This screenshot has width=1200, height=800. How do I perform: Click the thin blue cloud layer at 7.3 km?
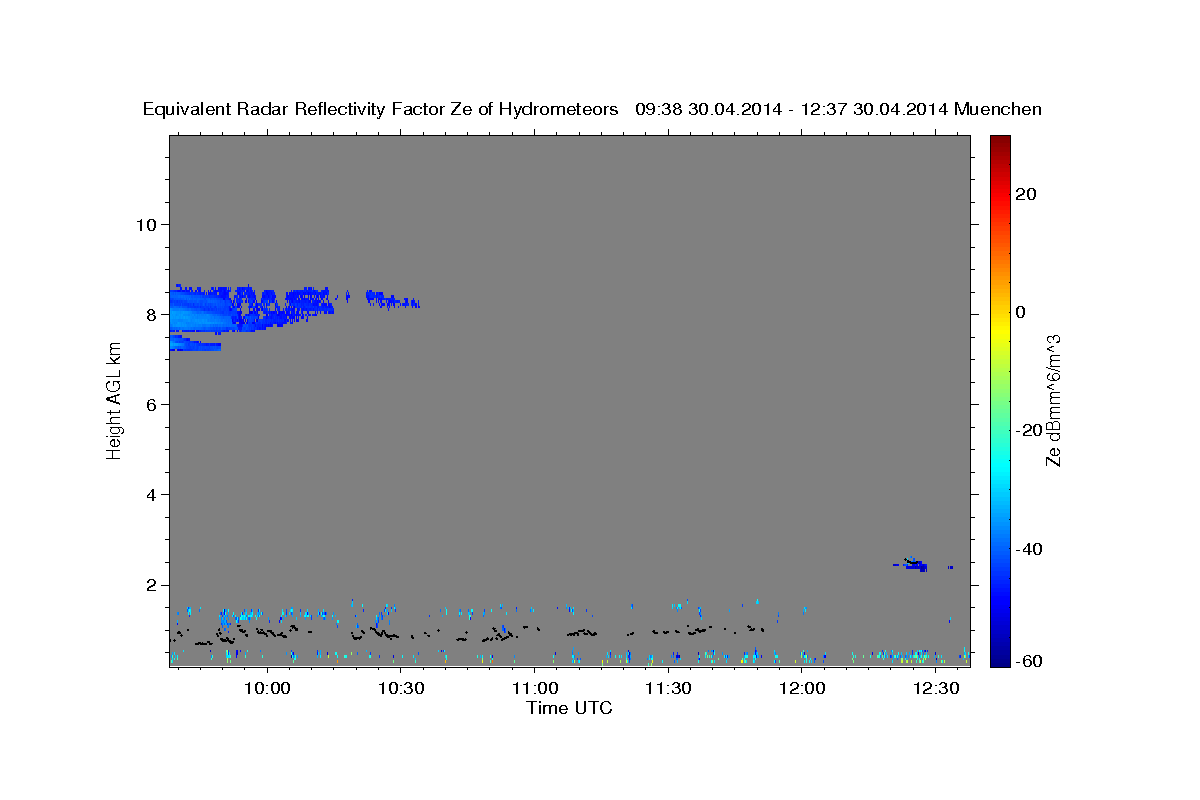195,343
